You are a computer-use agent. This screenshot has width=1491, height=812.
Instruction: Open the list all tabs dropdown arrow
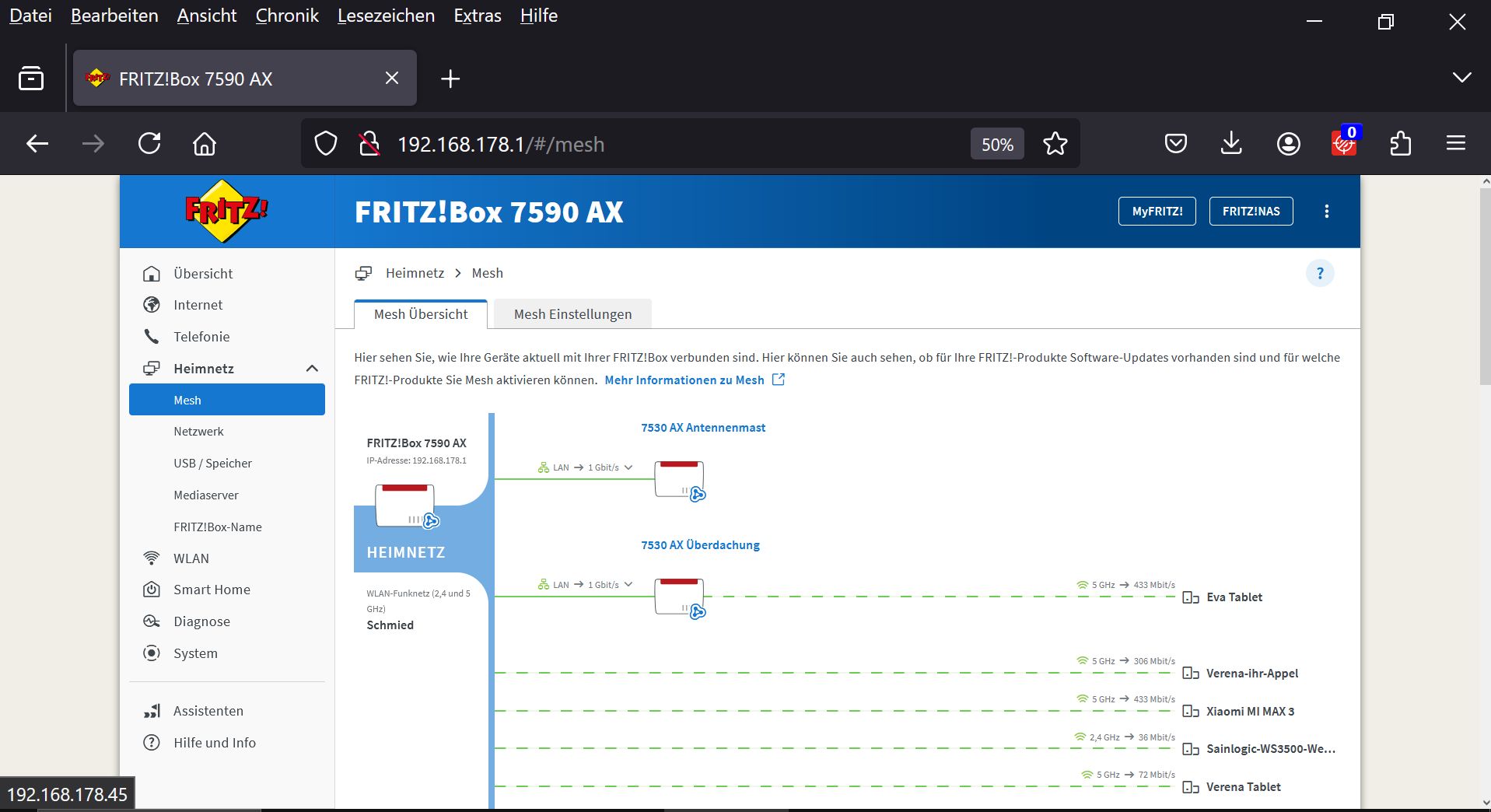point(1462,78)
